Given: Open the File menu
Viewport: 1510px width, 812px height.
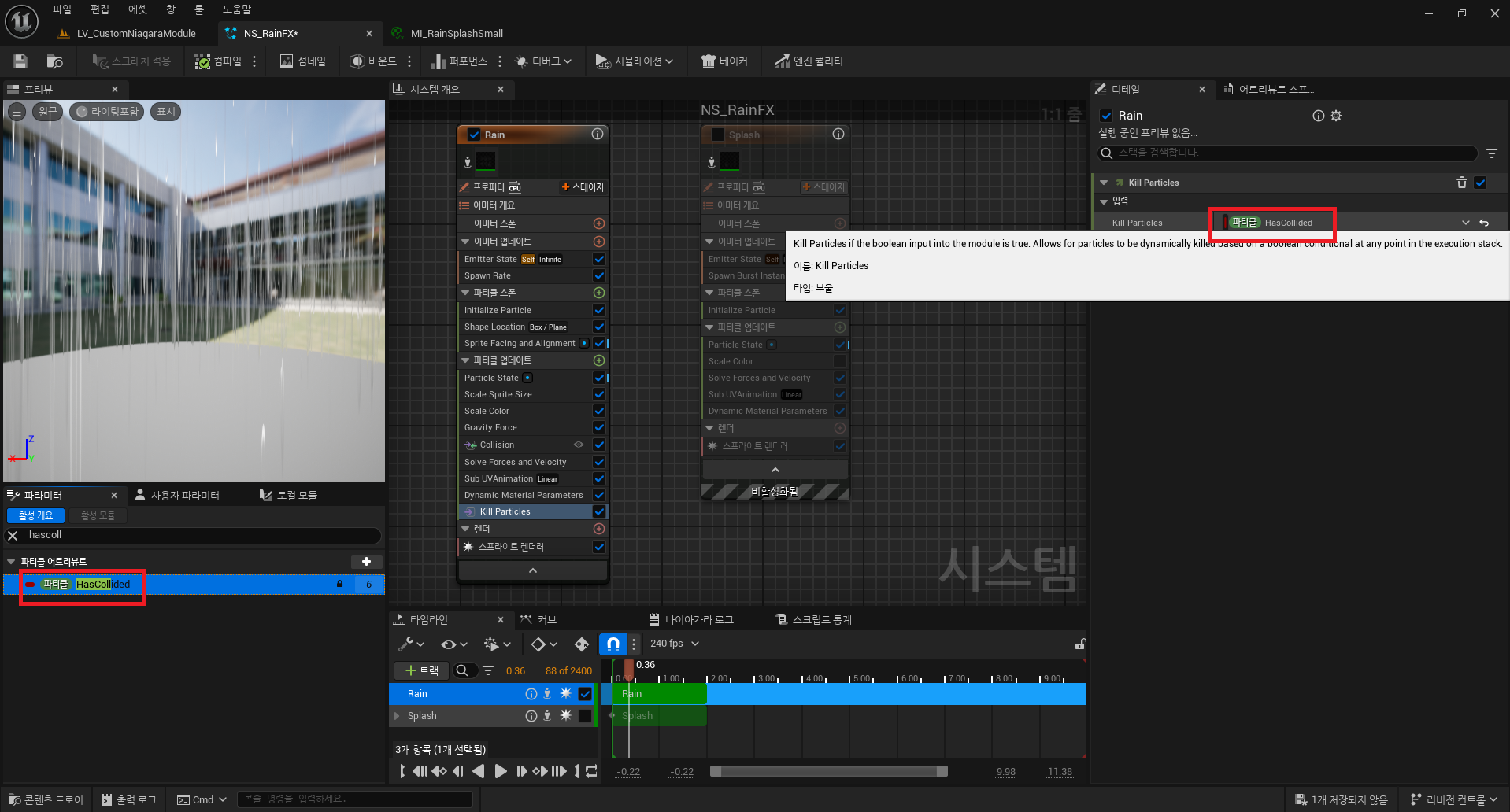Looking at the screenshot, I should 61,9.
